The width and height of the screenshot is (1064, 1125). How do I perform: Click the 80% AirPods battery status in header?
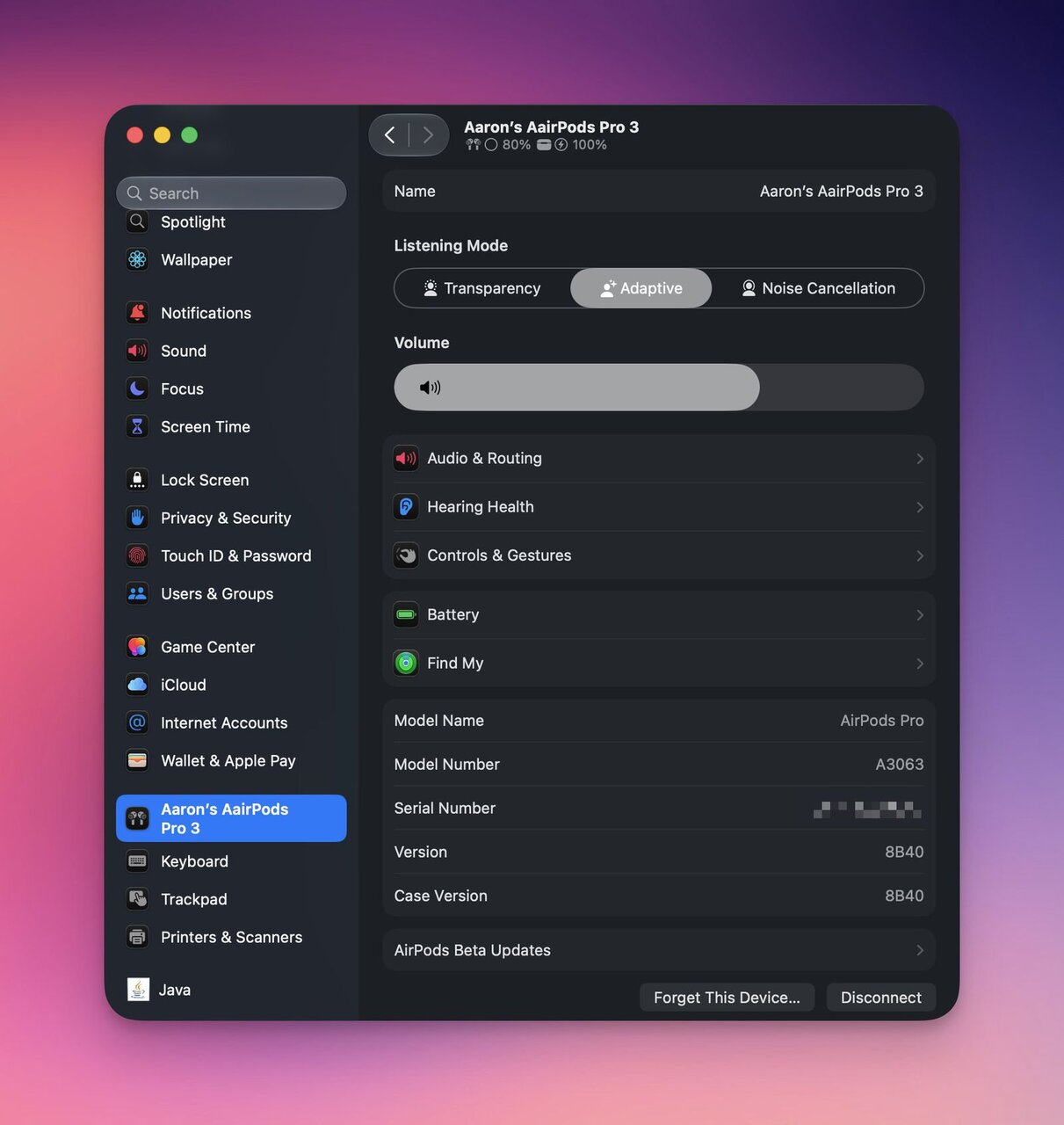pyautogui.click(x=498, y=145)
